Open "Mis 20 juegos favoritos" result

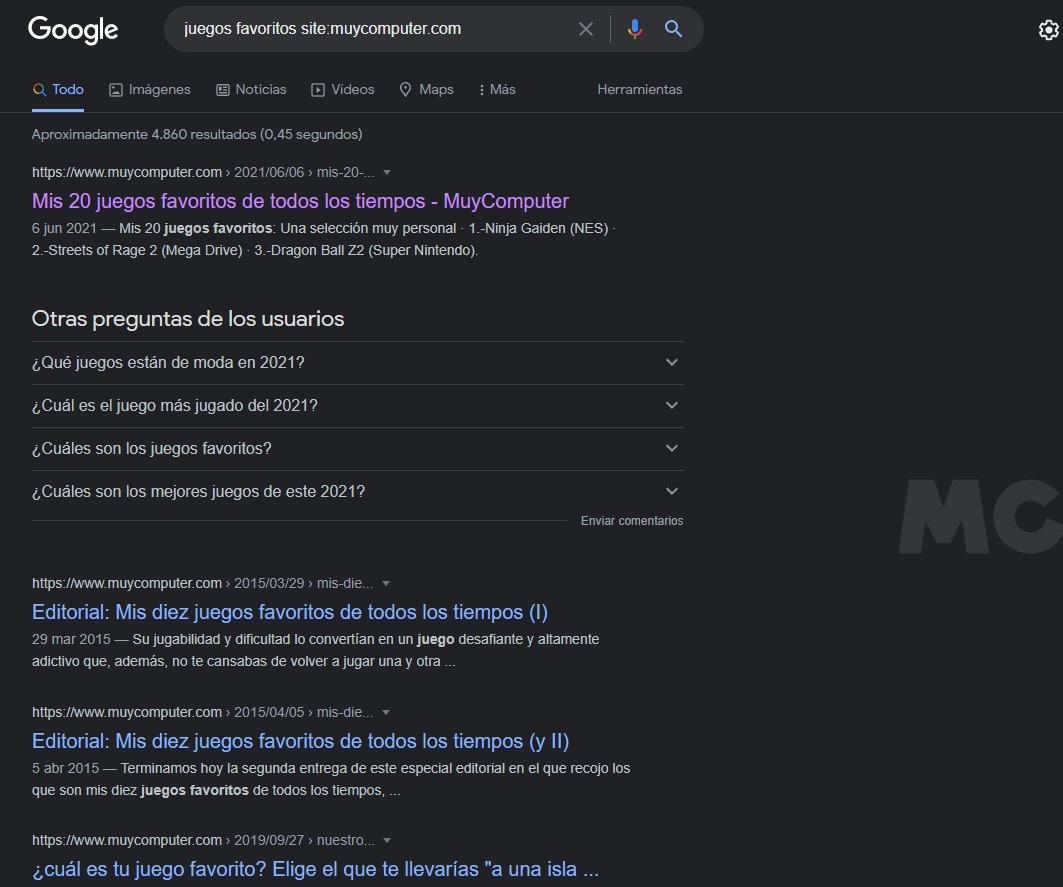(x=300, y=201)
